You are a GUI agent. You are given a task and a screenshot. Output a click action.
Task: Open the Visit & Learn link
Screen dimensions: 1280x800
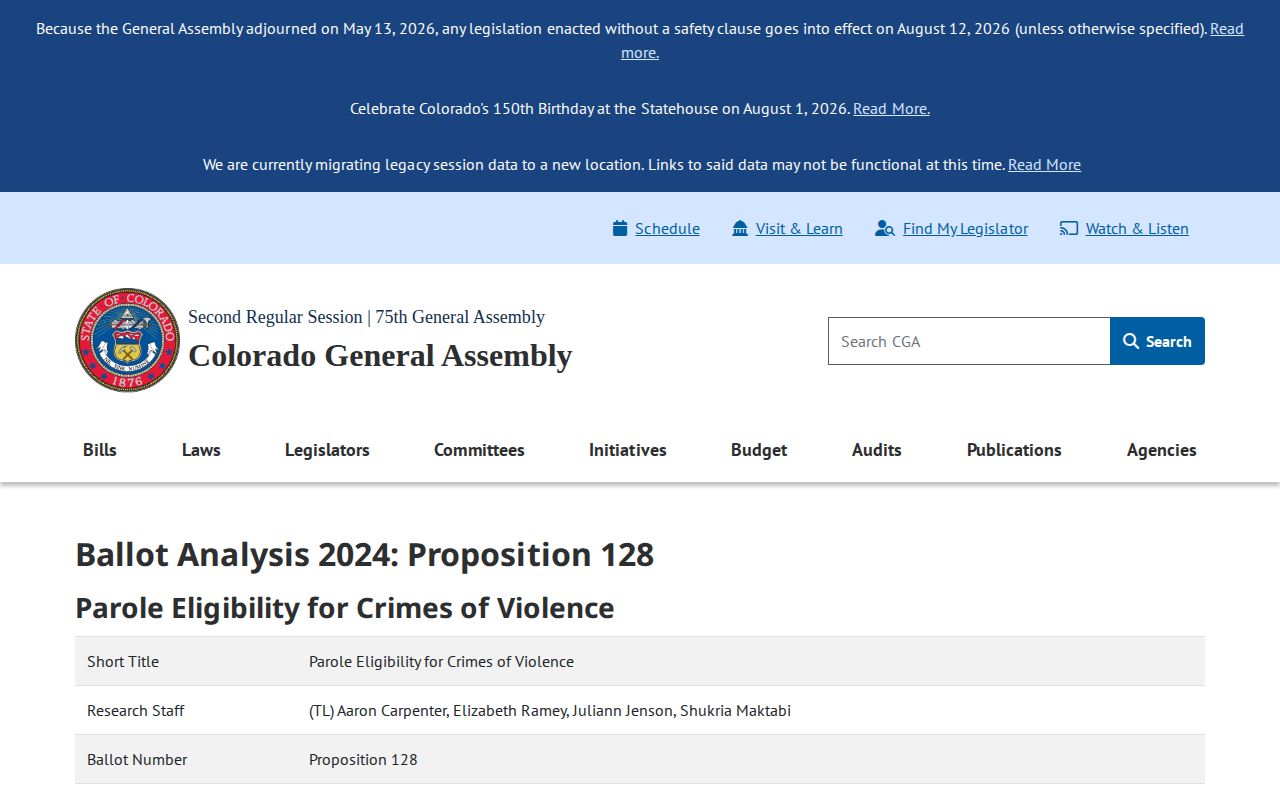(x=799, y=228)
